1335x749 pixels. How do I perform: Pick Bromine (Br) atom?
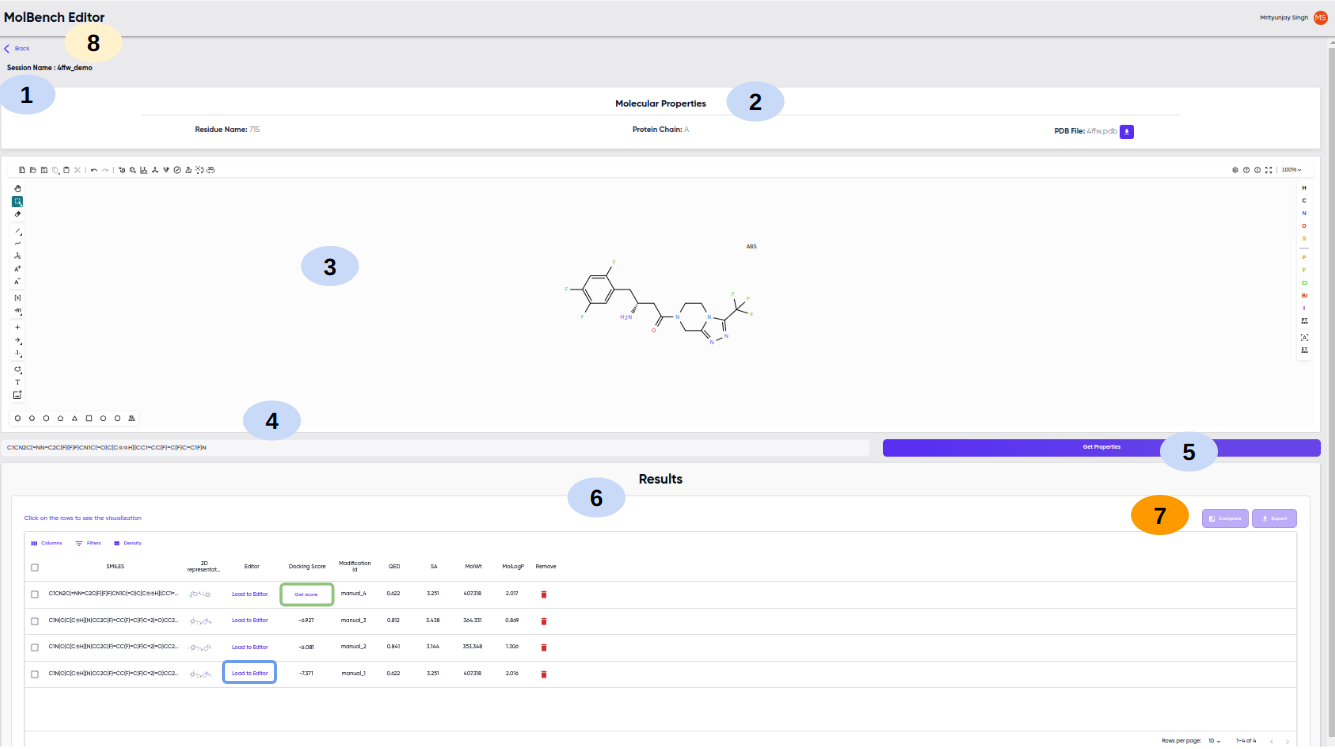point(1304,295)
